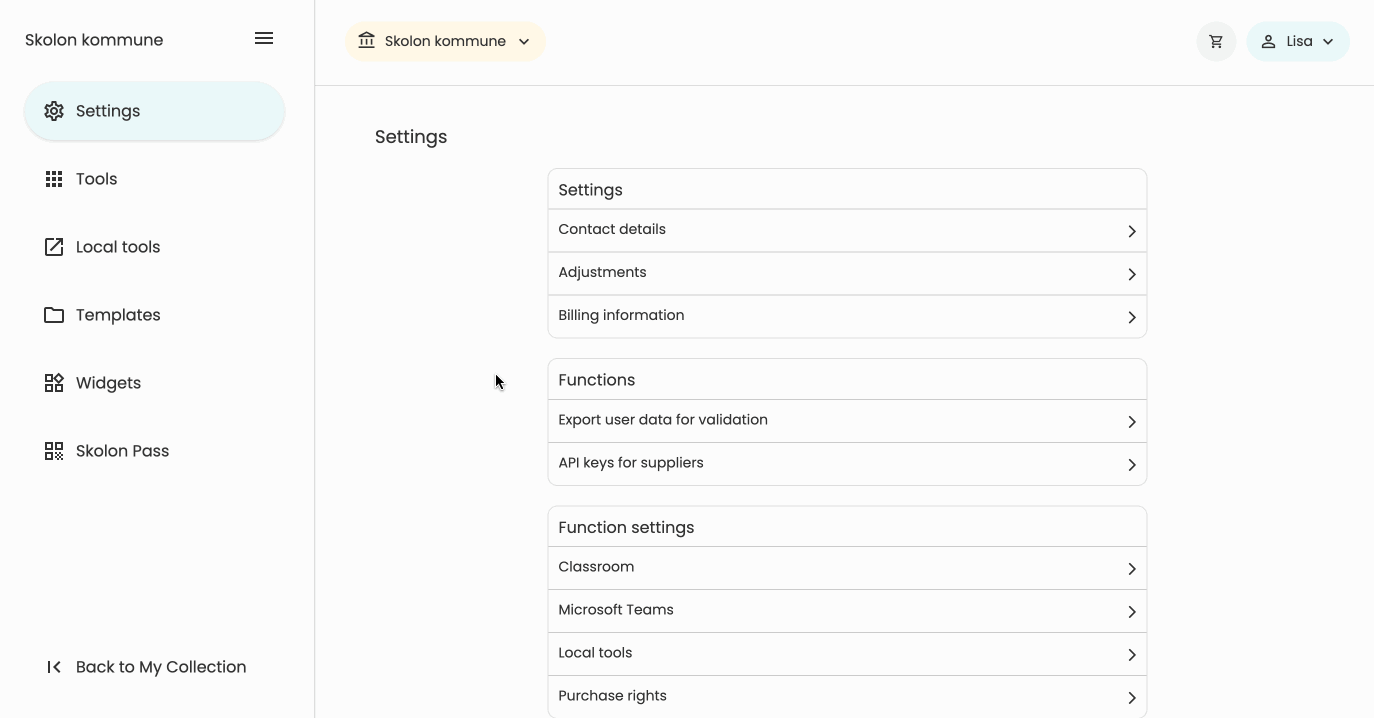Select the Settings gear icon in sidebar

(x=54, y=110)
